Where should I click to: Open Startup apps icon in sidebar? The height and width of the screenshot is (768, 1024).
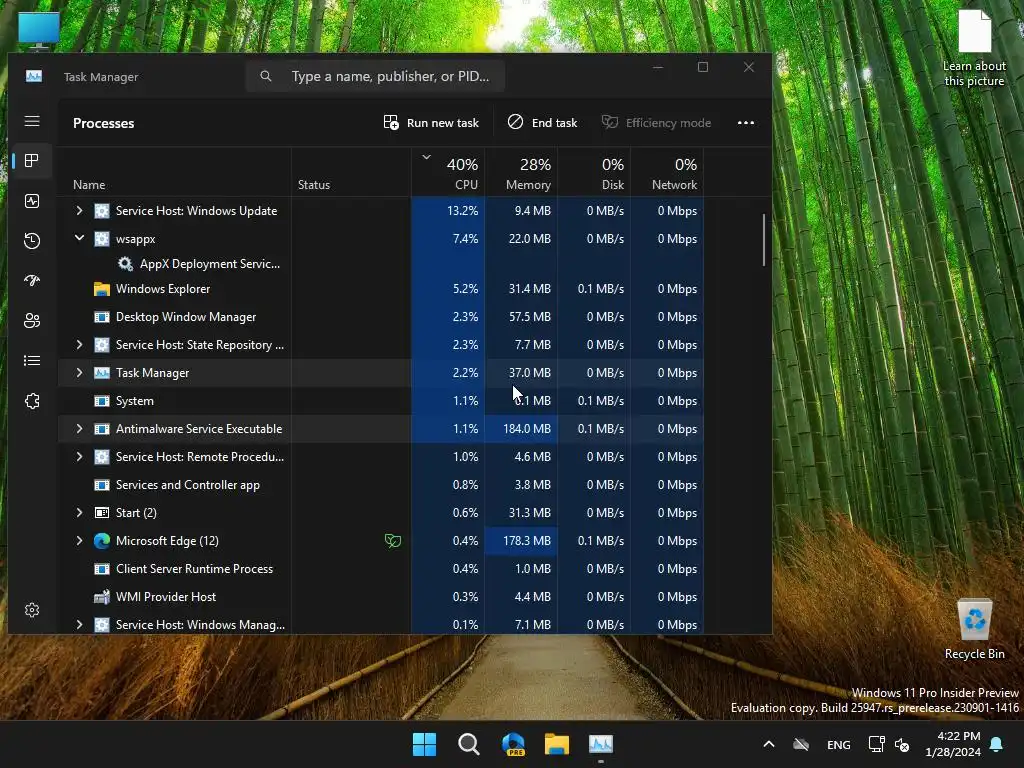32,281
